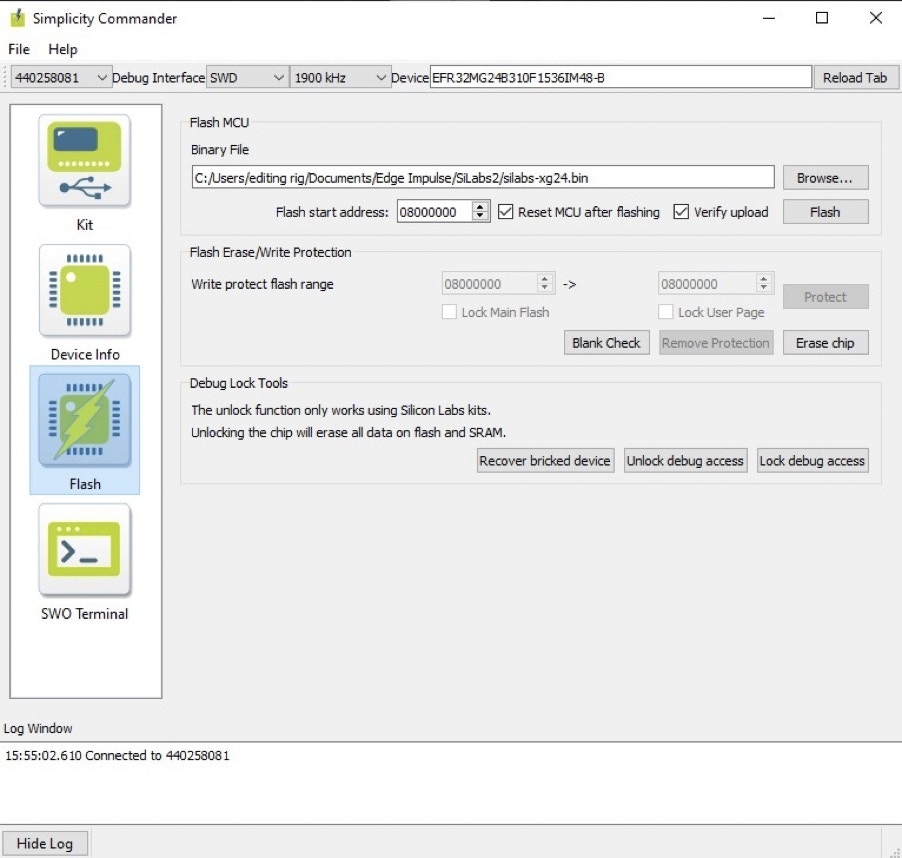Image resolution: width=902 pixels, height=858 pixels.
Task: Click the Device name field
Action: pyautogui.click(x=621, y=77)
